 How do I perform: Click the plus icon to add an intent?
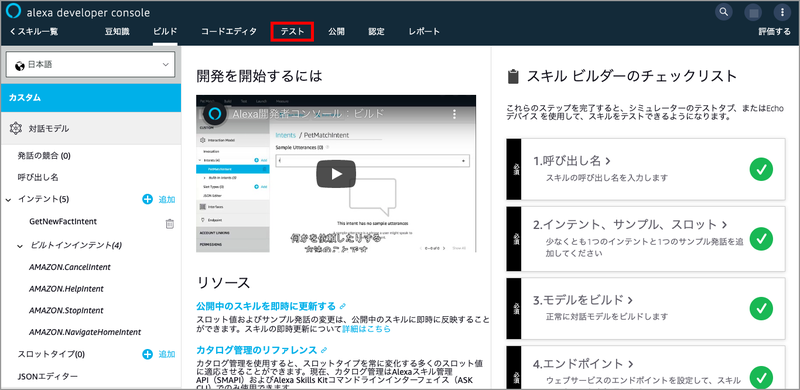[x=147, y=200]
